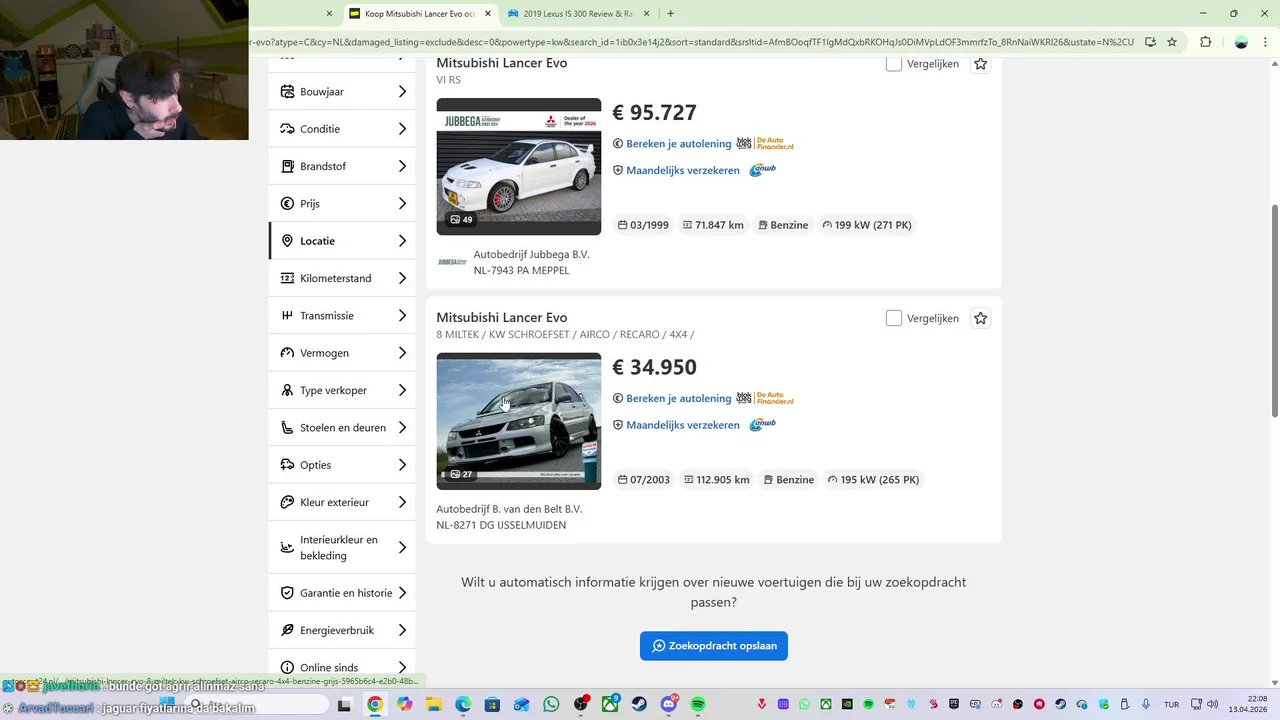Open the Xbox app from the taskbar

[x=610, y=705]
